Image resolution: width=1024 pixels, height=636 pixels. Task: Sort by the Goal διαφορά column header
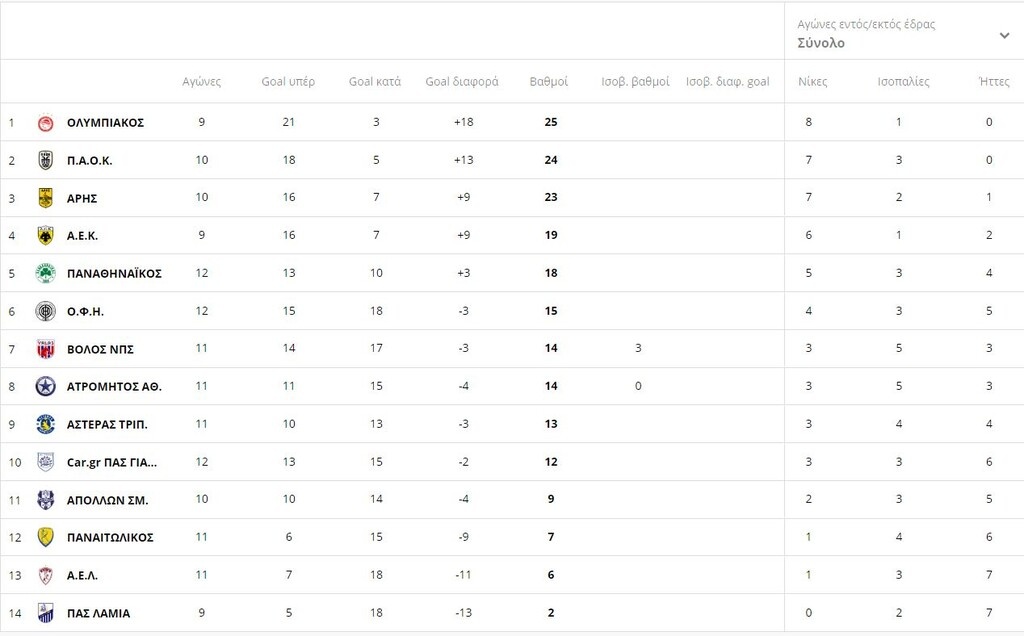click(462, 82)
